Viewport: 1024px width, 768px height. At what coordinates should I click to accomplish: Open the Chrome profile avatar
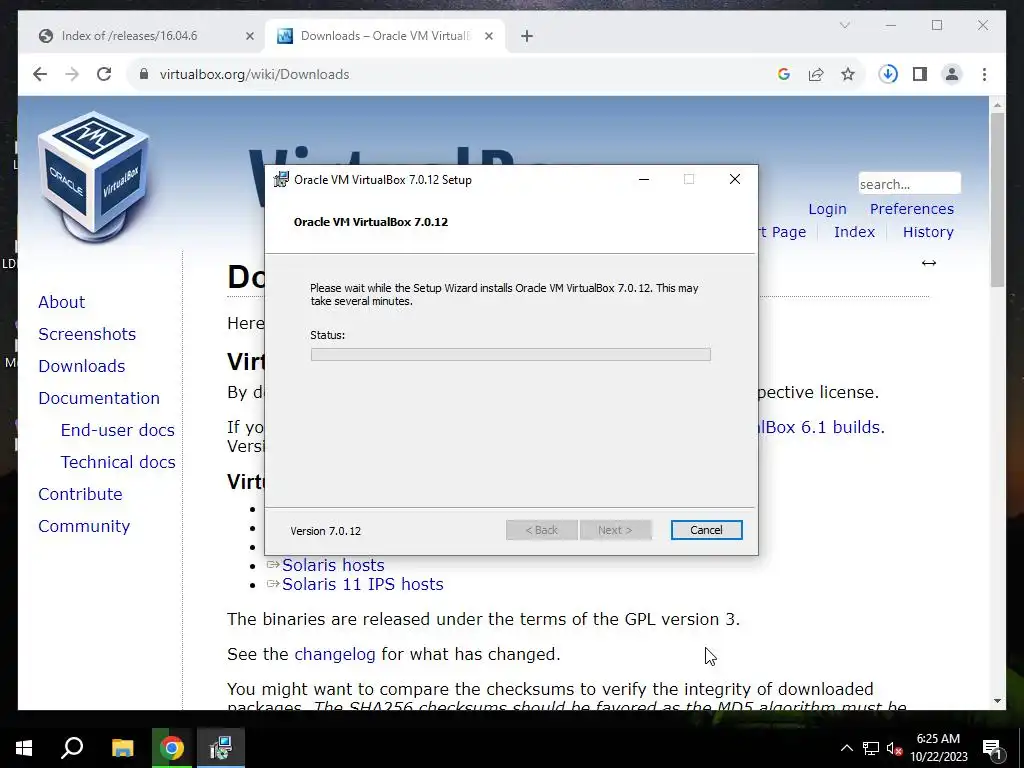(952, 74)
